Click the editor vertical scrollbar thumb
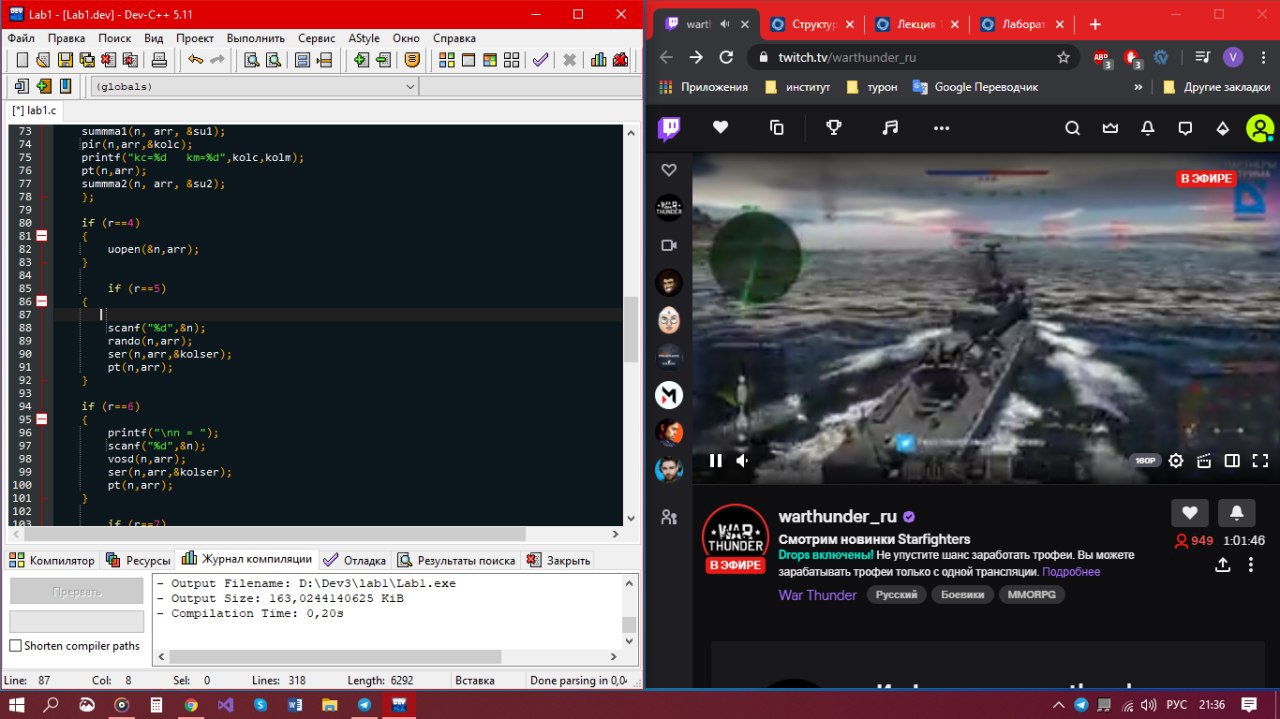The height and width of the screenshot is (719, 1280). pos(630,329)
